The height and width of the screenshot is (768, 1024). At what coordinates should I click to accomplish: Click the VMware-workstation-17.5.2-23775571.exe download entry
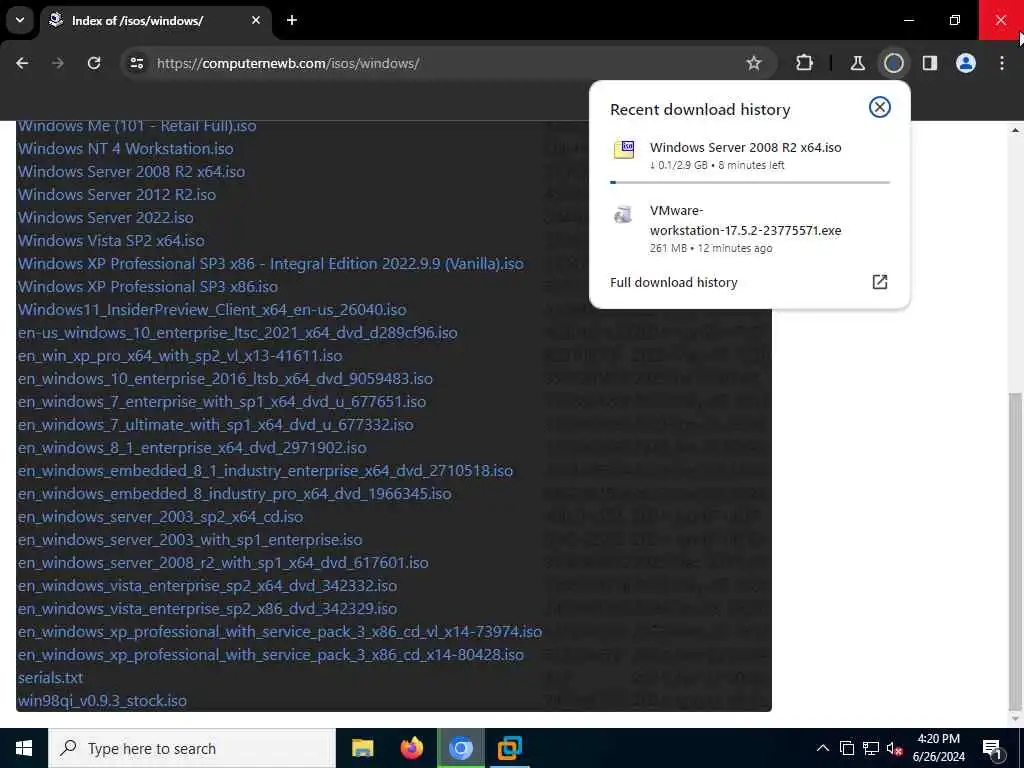click(750, 229)
